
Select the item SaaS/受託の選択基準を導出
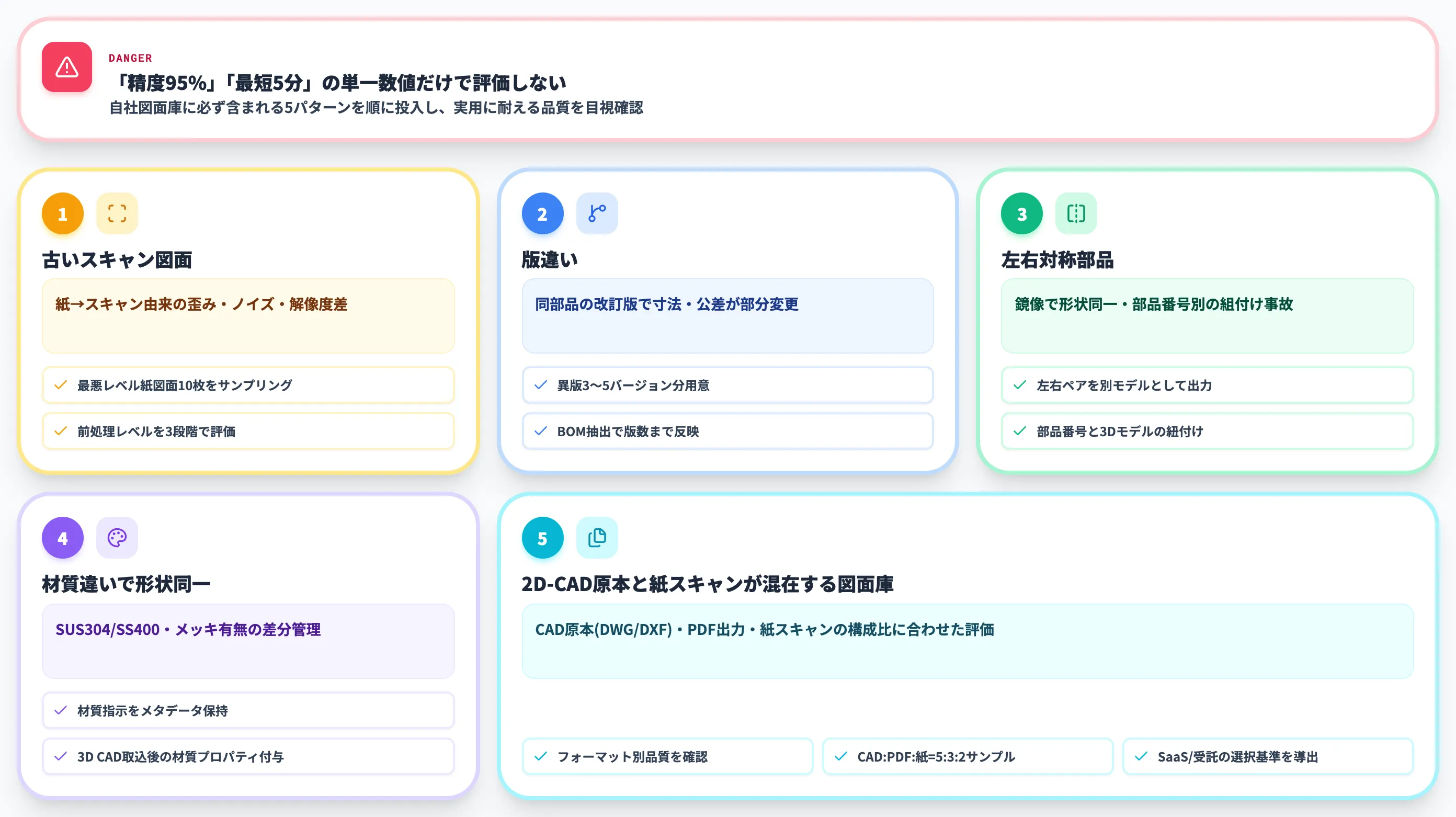(x=1268, y=756)
